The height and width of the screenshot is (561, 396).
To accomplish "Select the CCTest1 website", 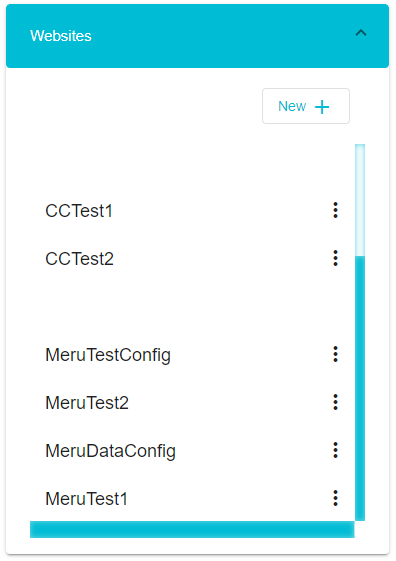I will click(79, 211).
